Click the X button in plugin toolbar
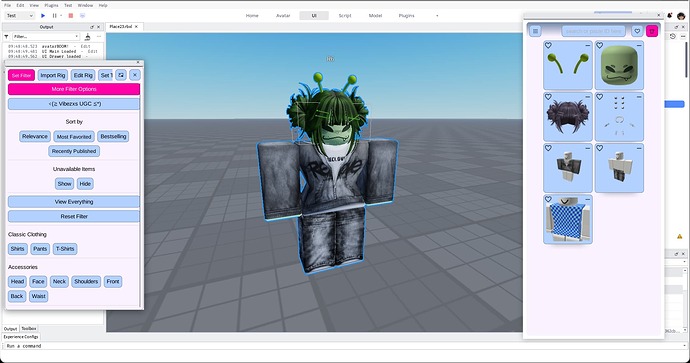This screenshot has width=690, height=363. pos(135,75)
